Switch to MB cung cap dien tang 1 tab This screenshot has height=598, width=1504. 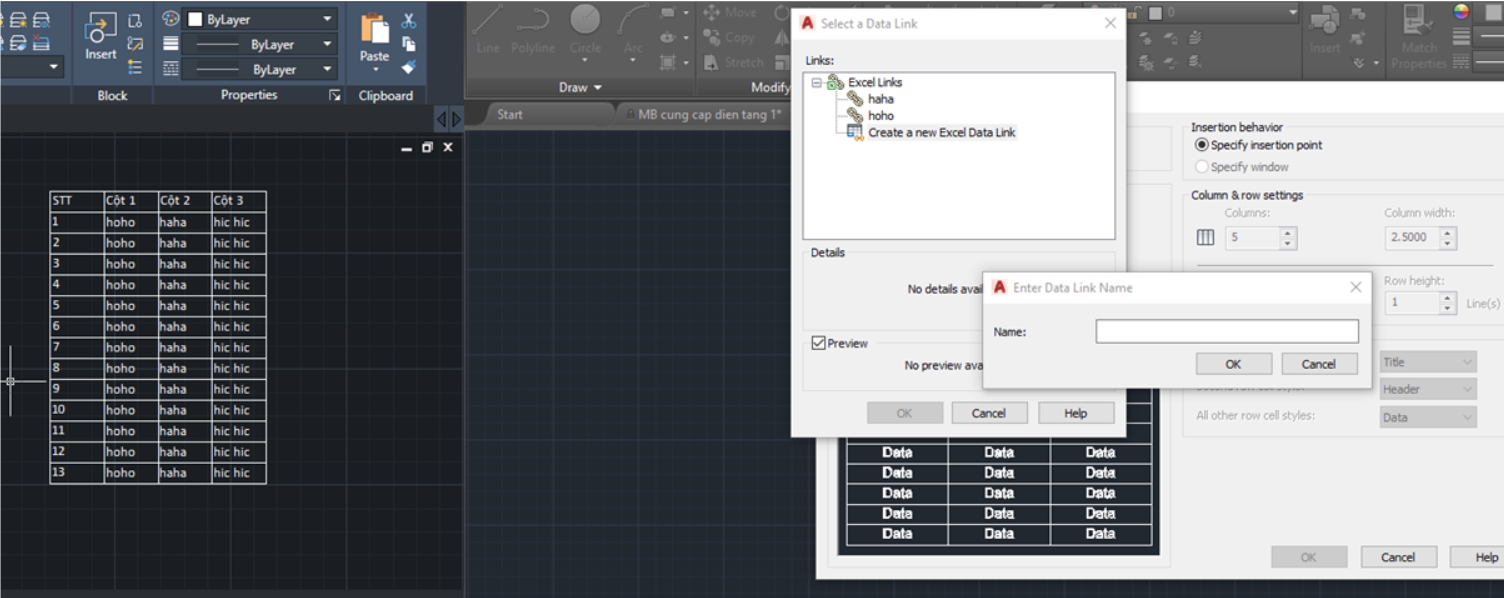coord(709,114)
